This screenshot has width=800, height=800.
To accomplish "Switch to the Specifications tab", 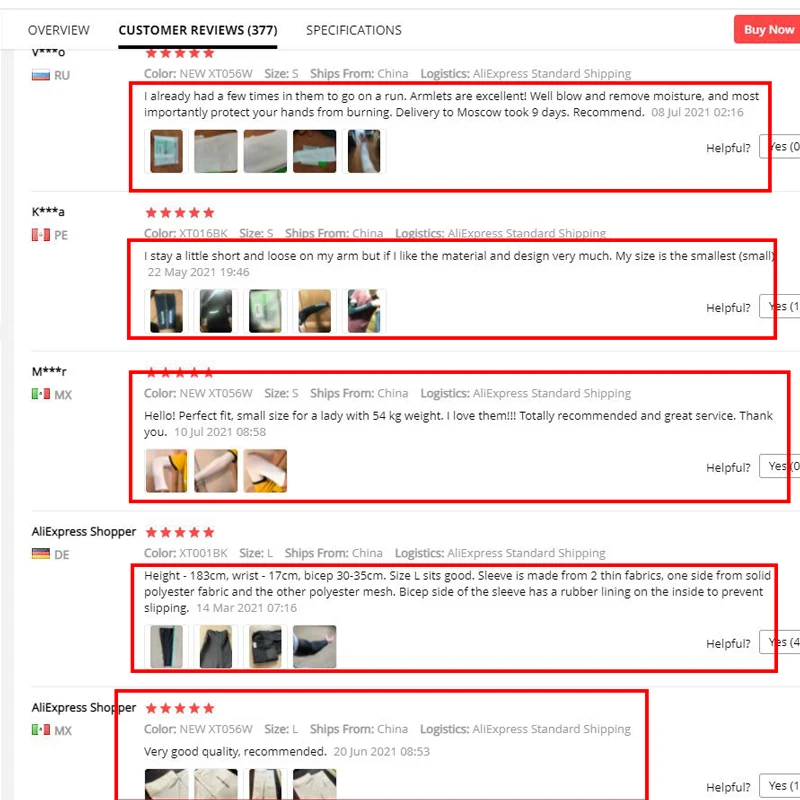I will 354,30.
